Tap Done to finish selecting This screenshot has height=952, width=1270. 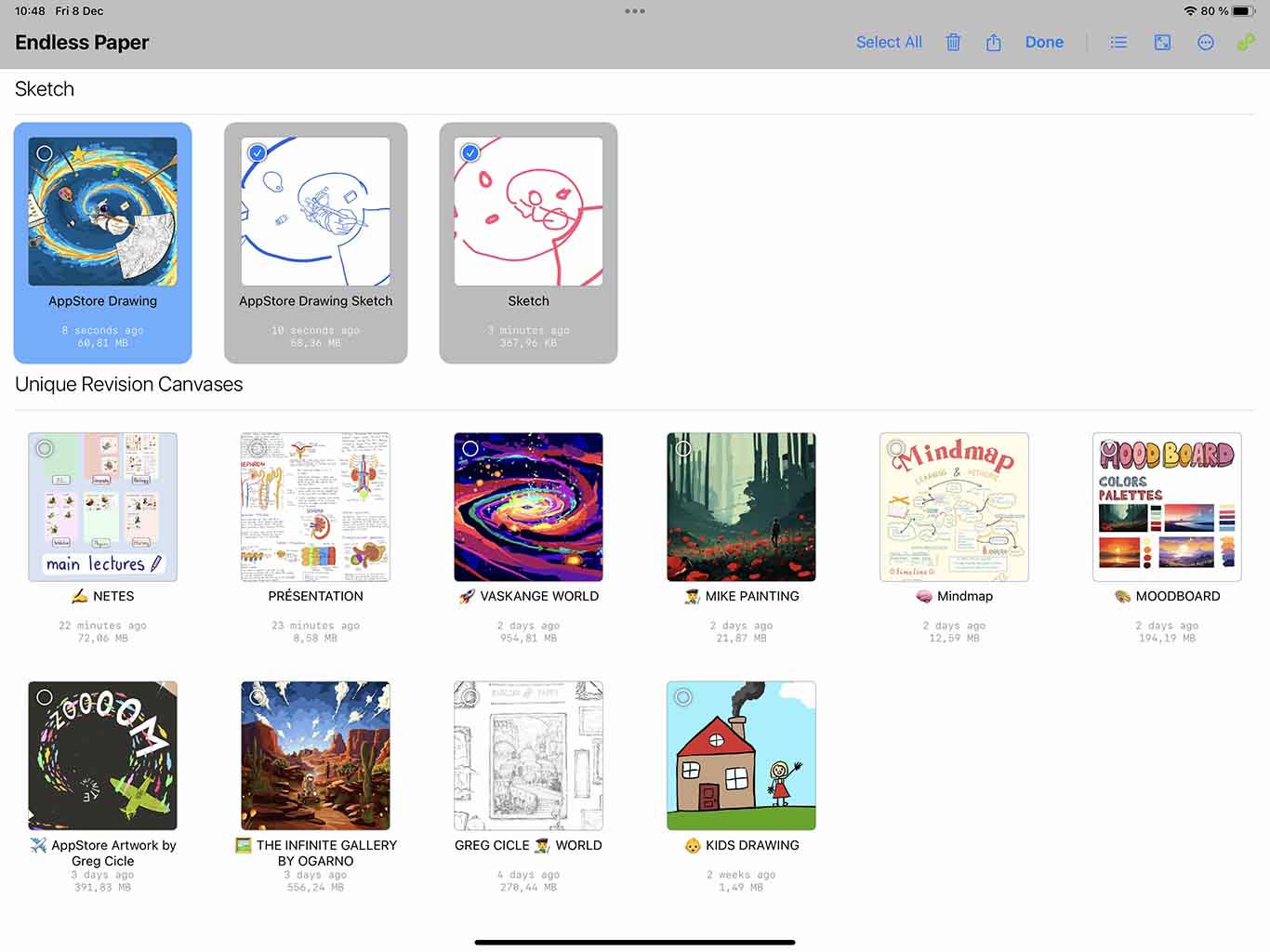[x=1044, y=43]
